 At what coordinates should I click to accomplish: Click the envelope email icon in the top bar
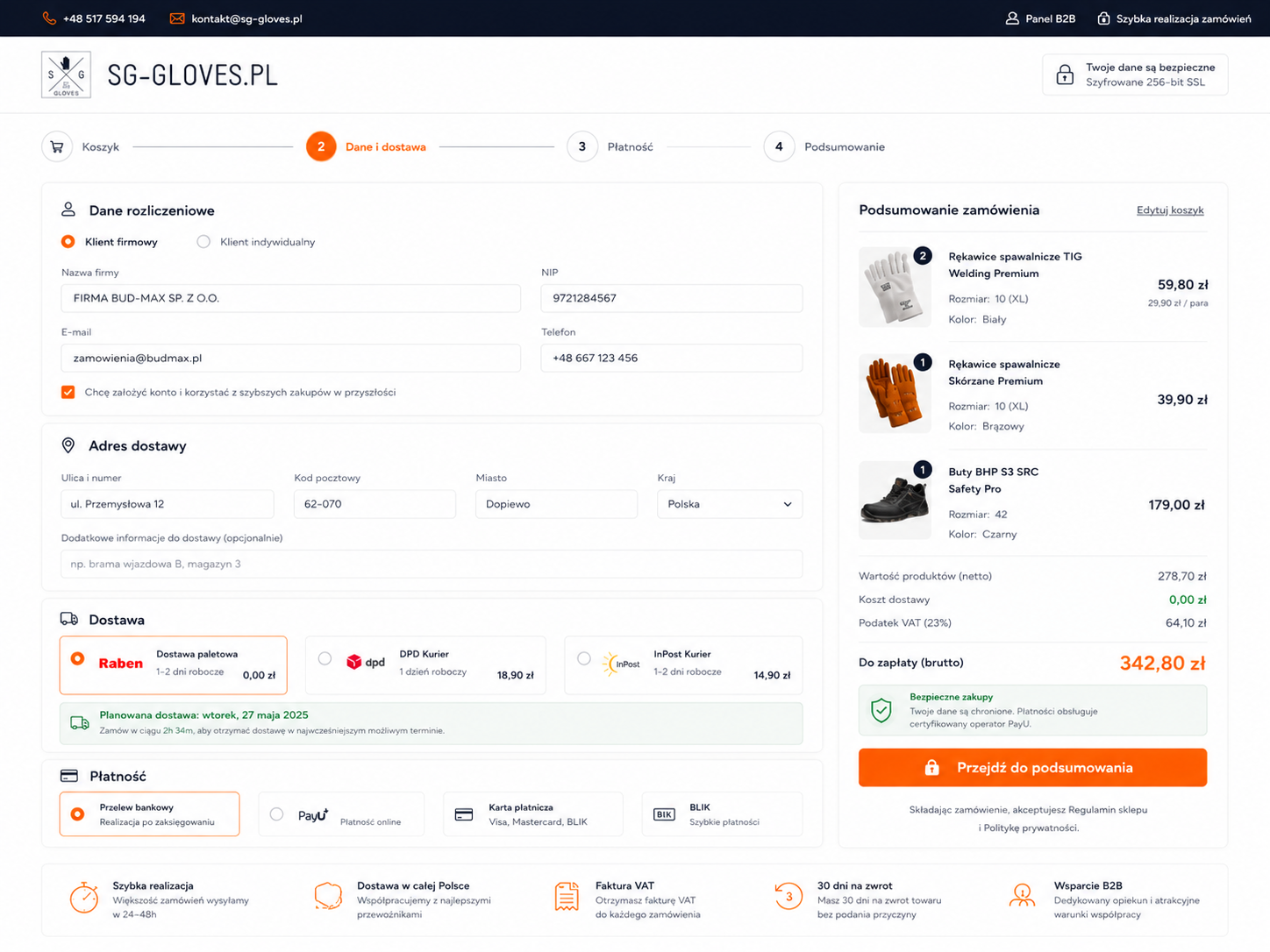[177, 18]
